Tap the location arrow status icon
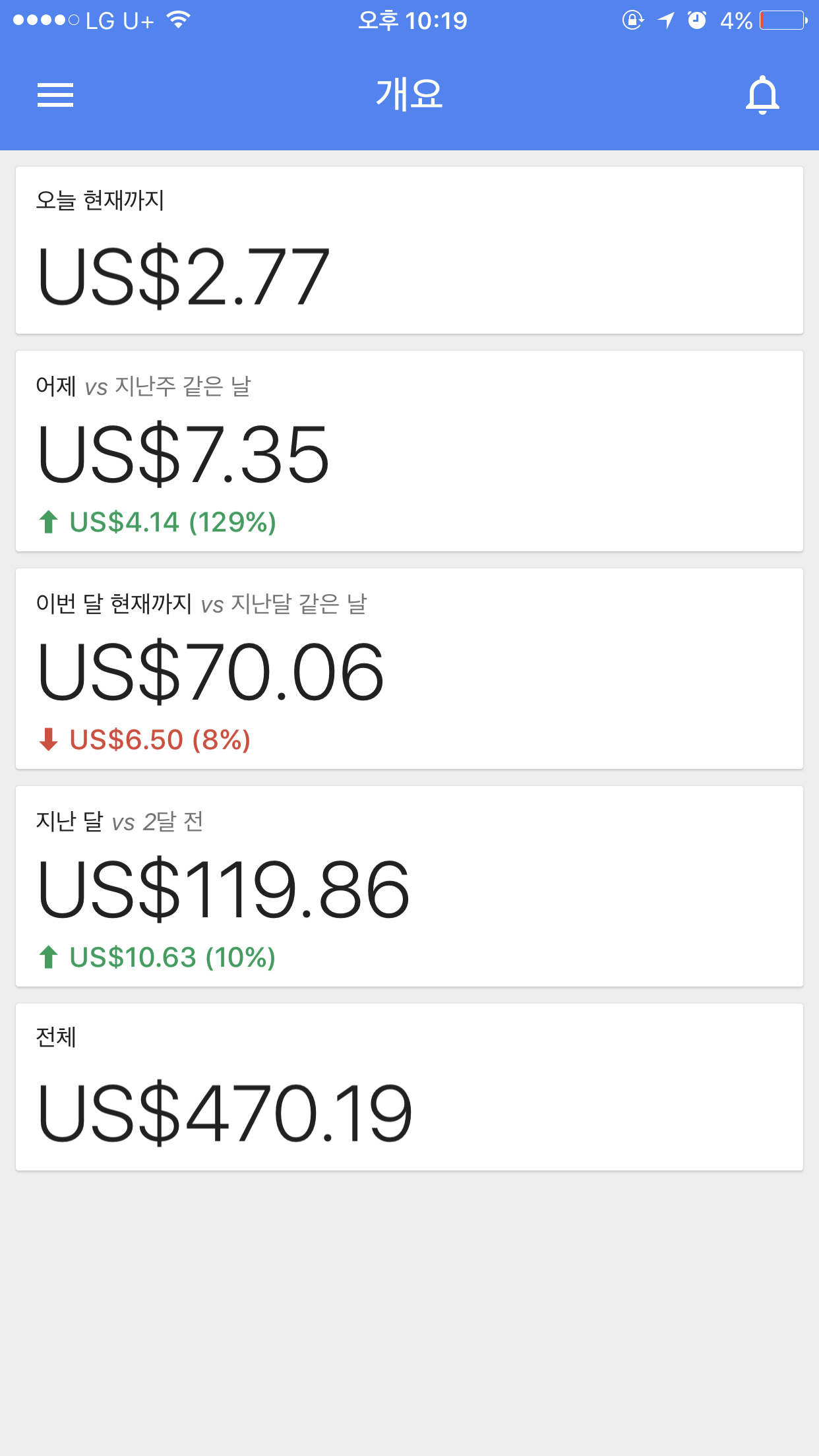Image resolution: width=819 pixels, height=1456 pixels. 666,20
